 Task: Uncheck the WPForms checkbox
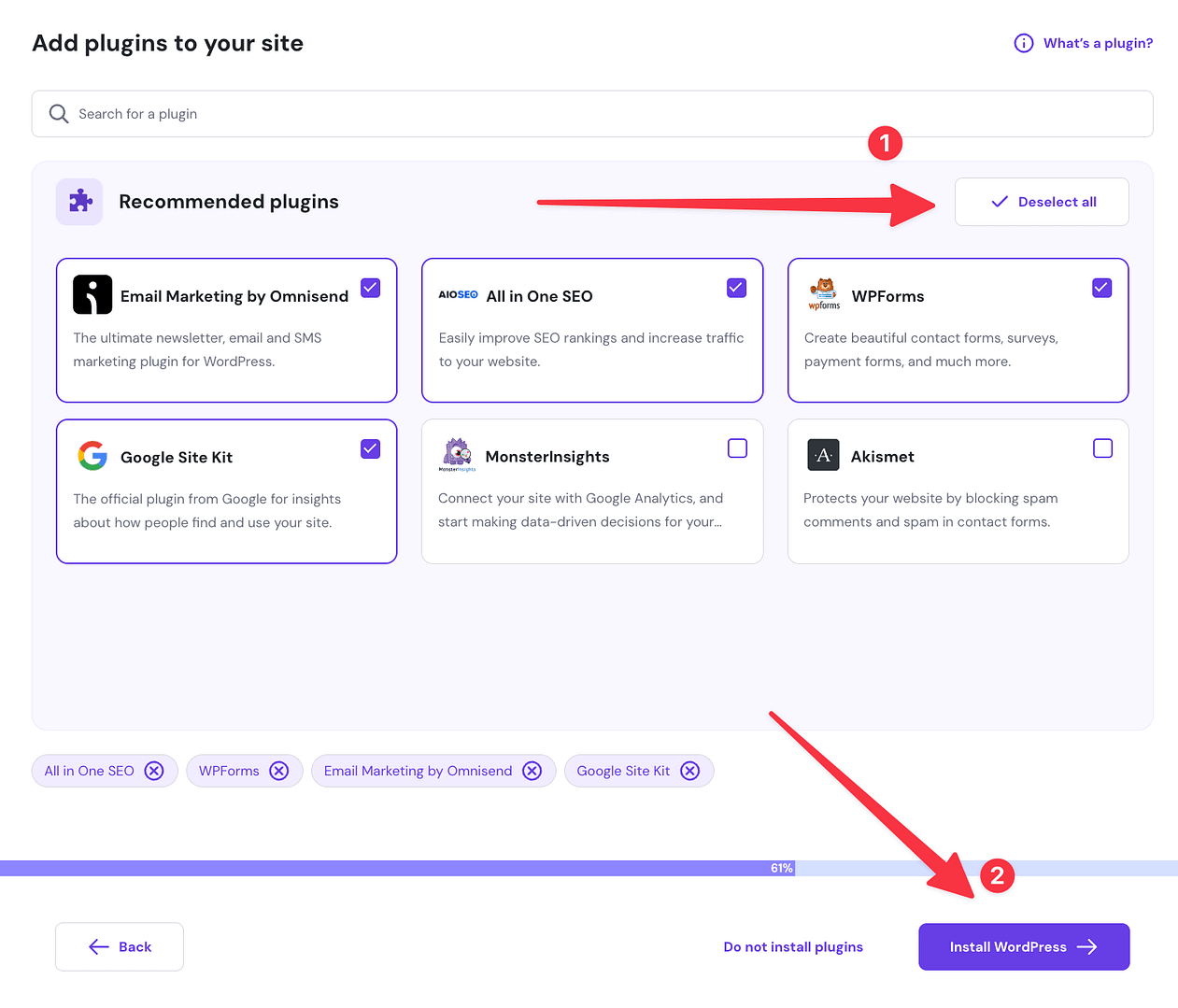point(1101,288)
